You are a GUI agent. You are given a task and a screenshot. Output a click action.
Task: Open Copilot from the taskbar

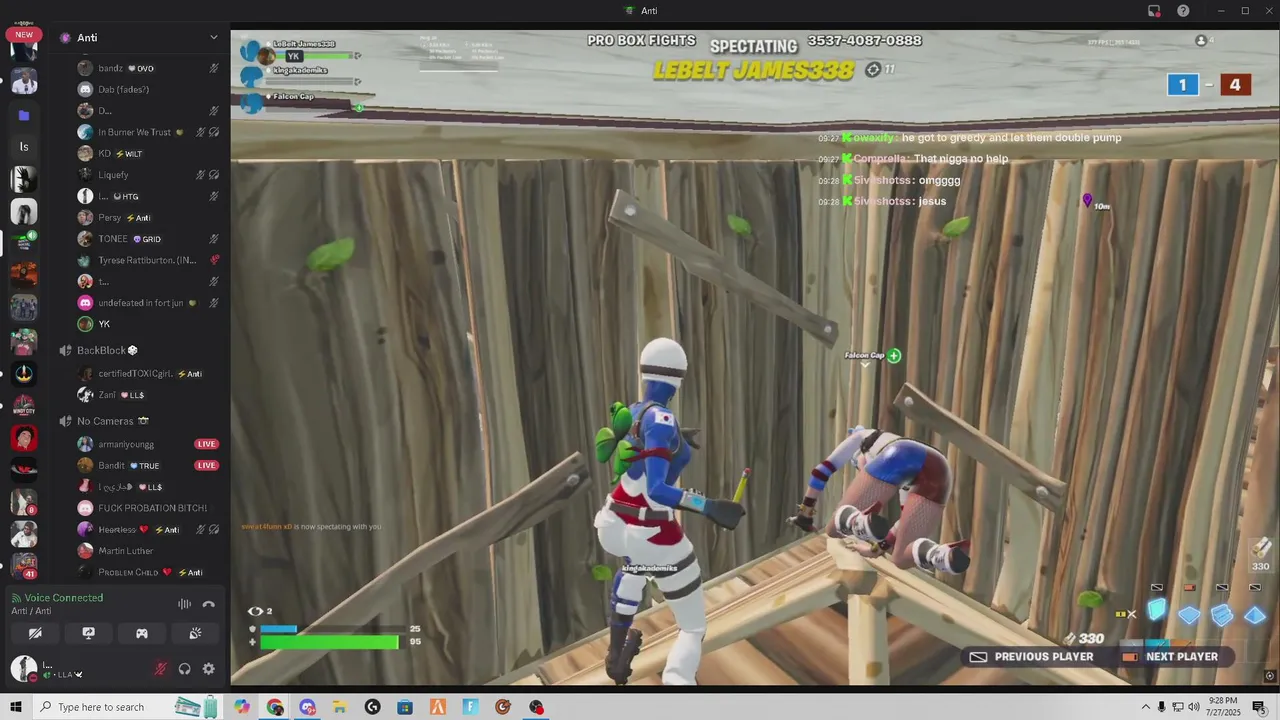click(x=242, y=707)
